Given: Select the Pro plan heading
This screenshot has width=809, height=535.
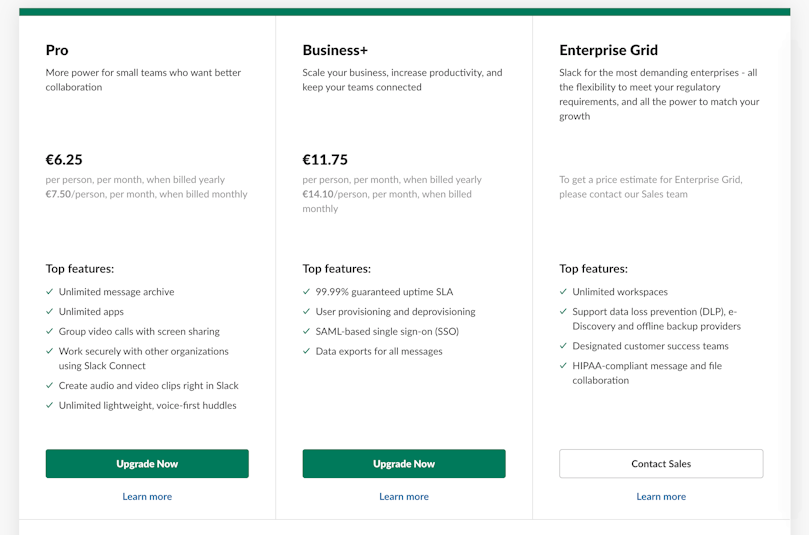Looking at the screenshot, I should (x=57, y=50).
